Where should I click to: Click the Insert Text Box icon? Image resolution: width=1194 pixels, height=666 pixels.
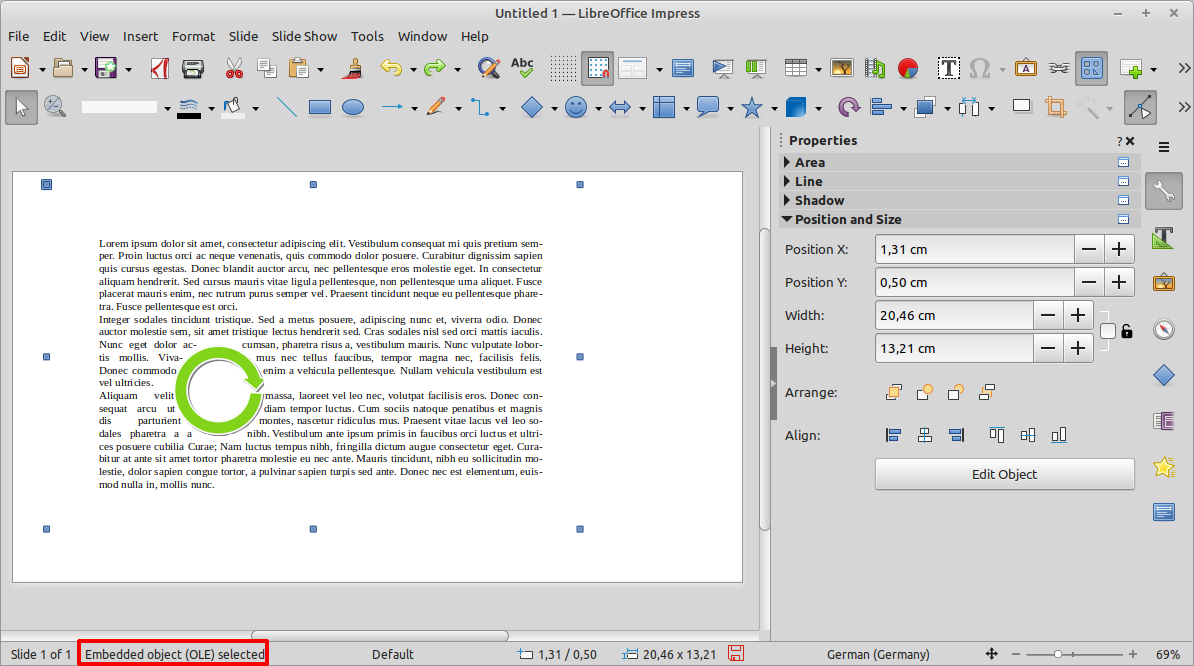coord(948,68)
